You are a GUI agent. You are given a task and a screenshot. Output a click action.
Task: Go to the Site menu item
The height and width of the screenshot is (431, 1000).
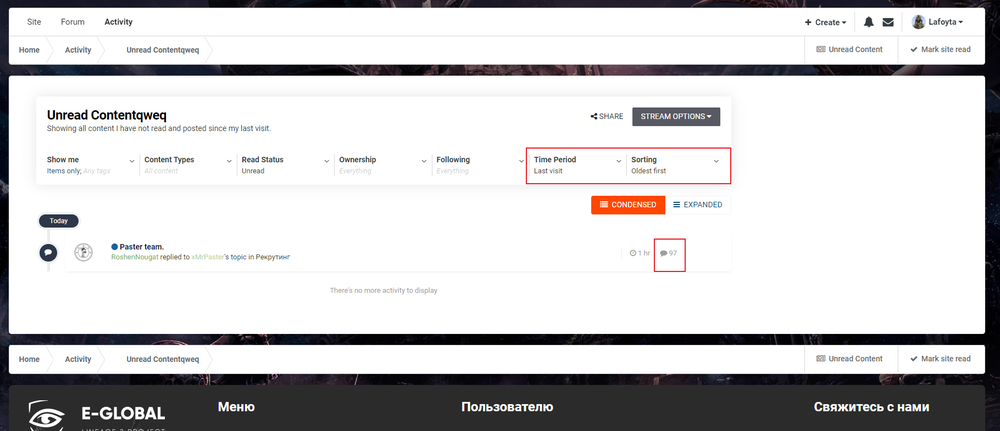34,22
